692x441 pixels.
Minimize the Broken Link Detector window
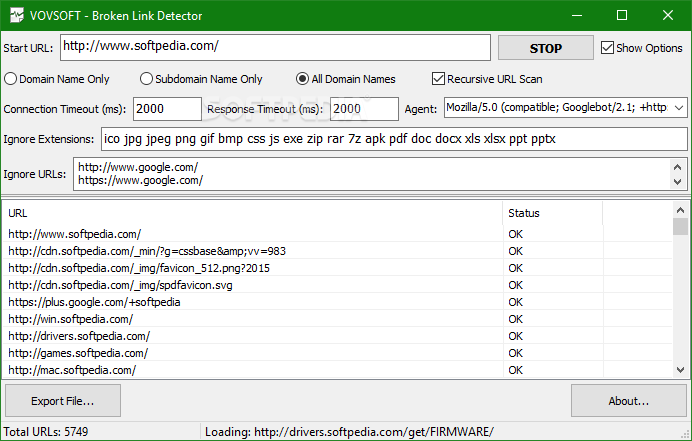[576, 15]
